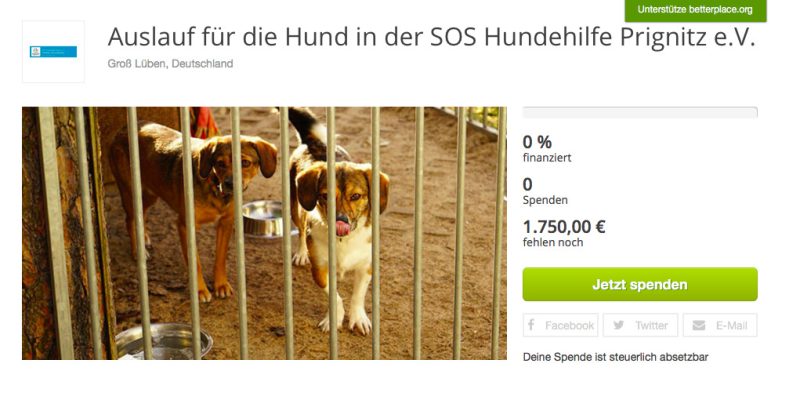Open the SOS Hundehilfe organization logo
The width and height of the screenshot is (800, 400).
54,52
